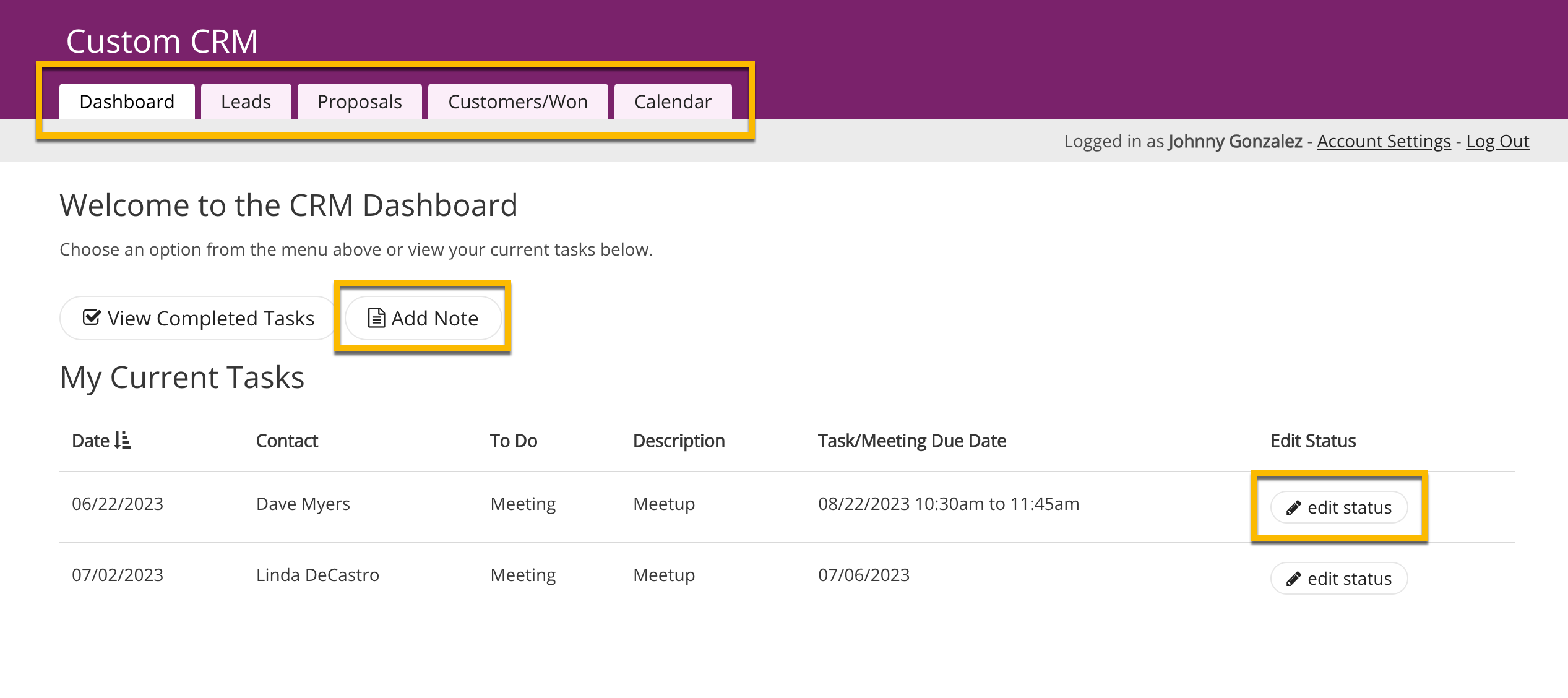
Task: Click pencil icon in Linda DeCastro row
Action: point(1293,579)
